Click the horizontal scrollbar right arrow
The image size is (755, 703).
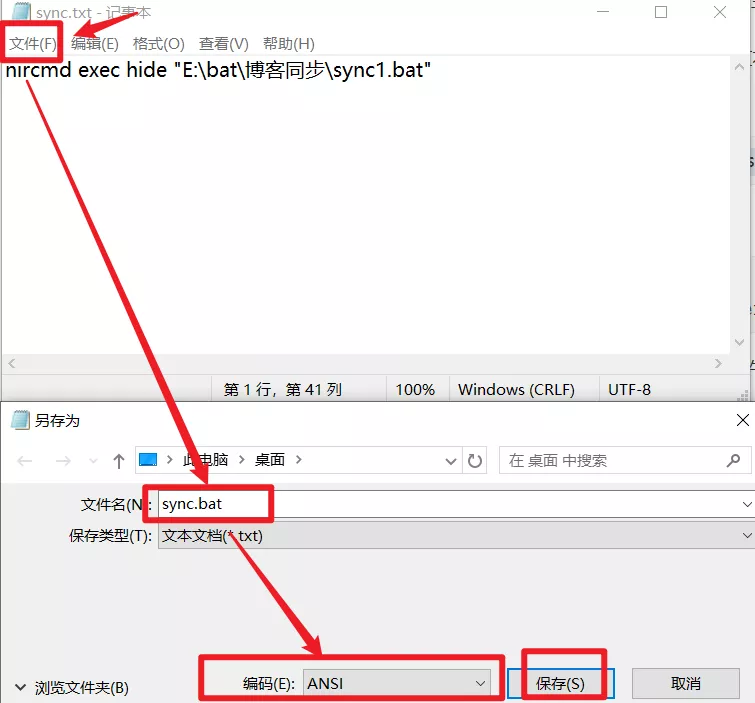click(x=718, y=364)
